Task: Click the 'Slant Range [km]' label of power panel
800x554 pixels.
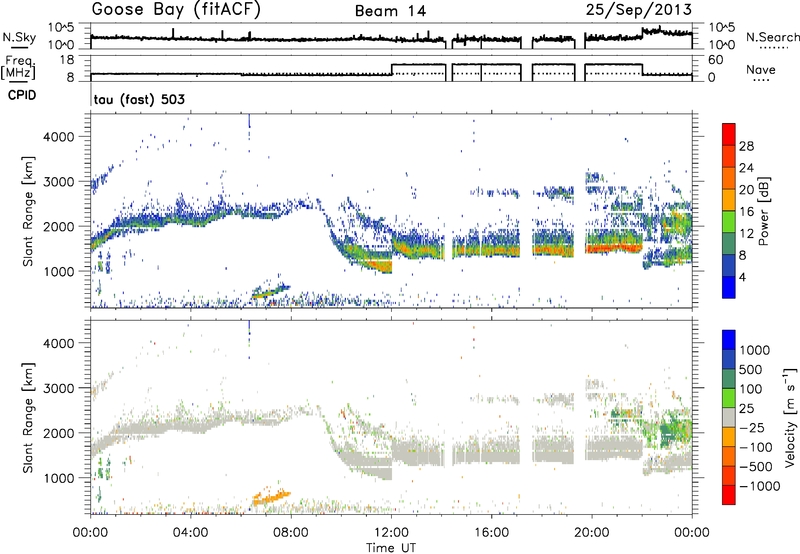Action: click(x=28, y=211)
